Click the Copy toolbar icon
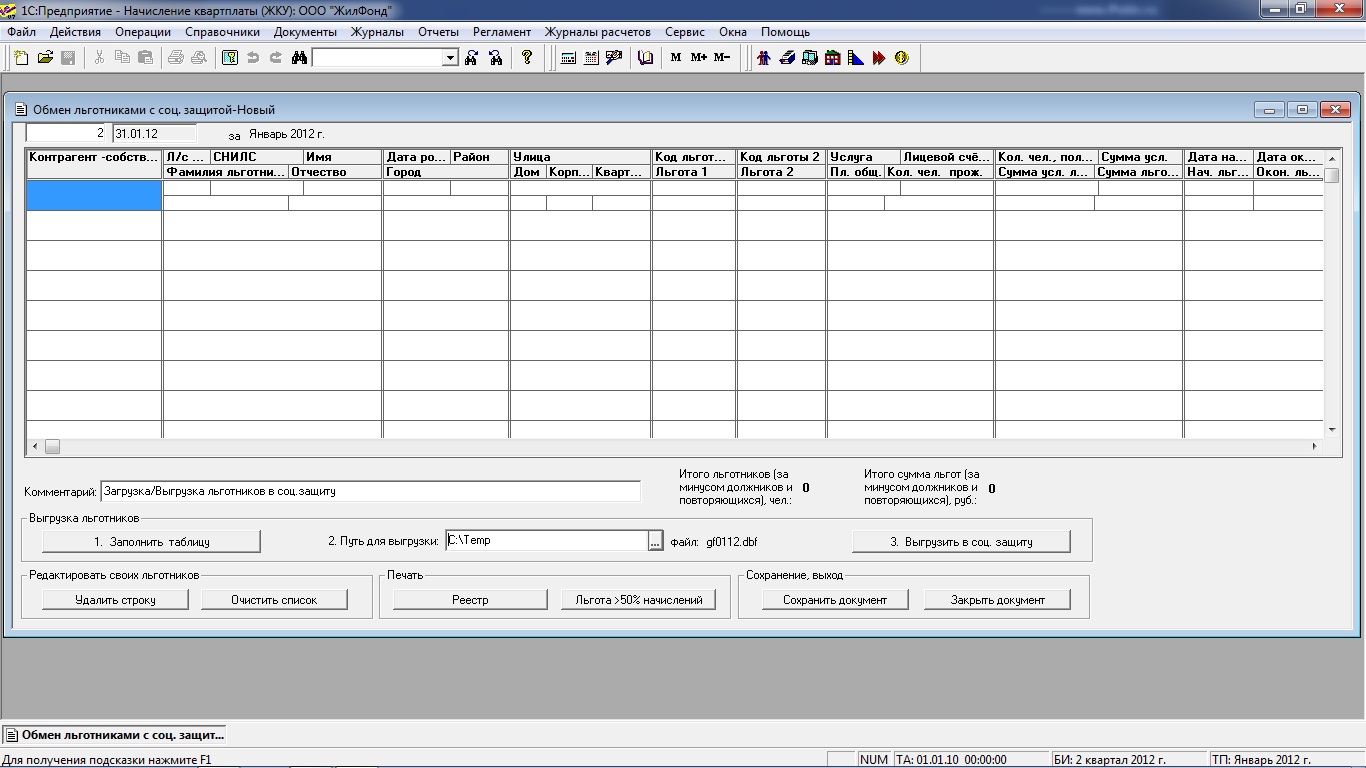 tap(122, 58)
